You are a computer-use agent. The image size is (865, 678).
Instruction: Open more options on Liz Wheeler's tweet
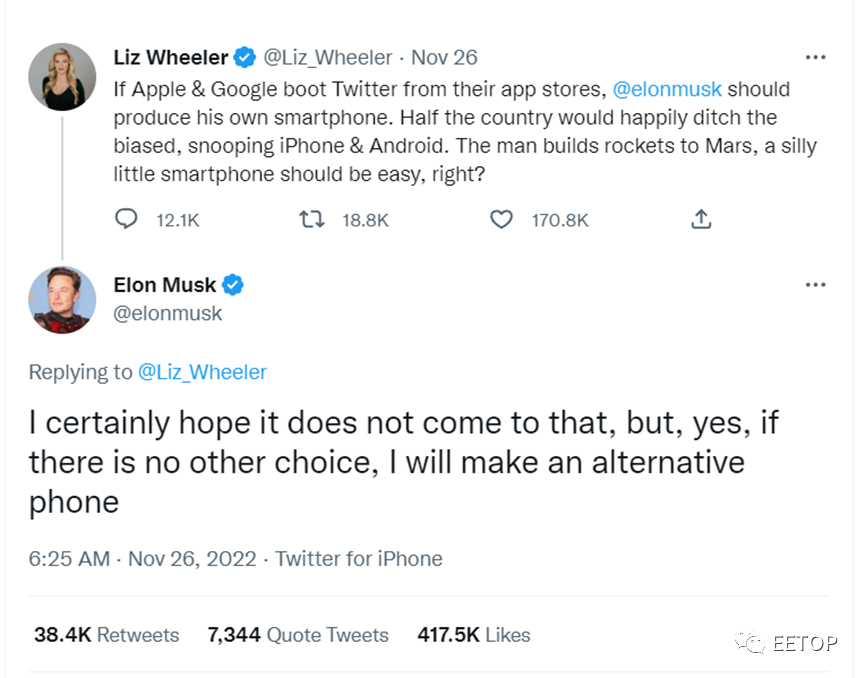(x=816, y=57)
